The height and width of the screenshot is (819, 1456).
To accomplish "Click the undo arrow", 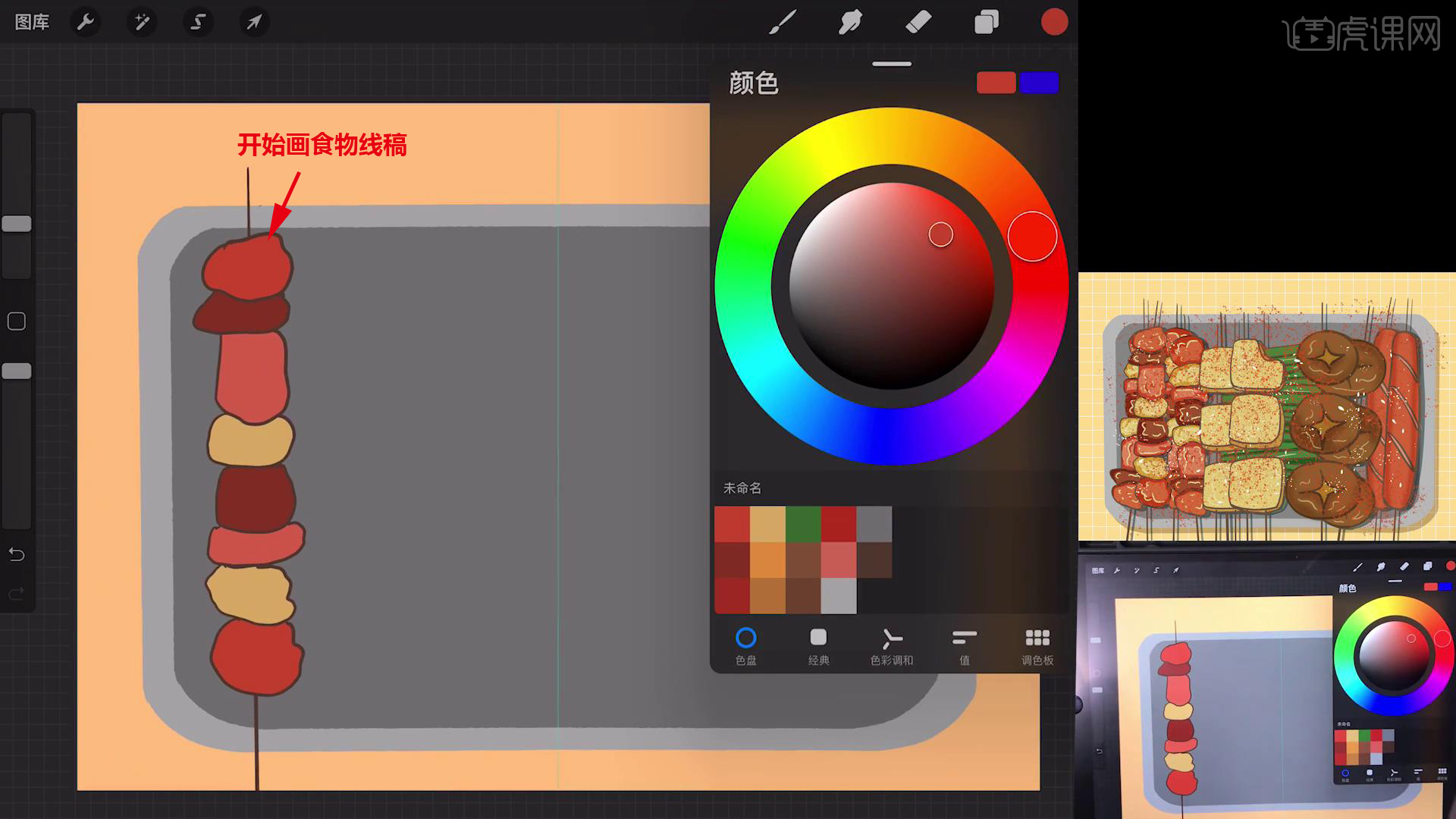I will tap(17, 554).
